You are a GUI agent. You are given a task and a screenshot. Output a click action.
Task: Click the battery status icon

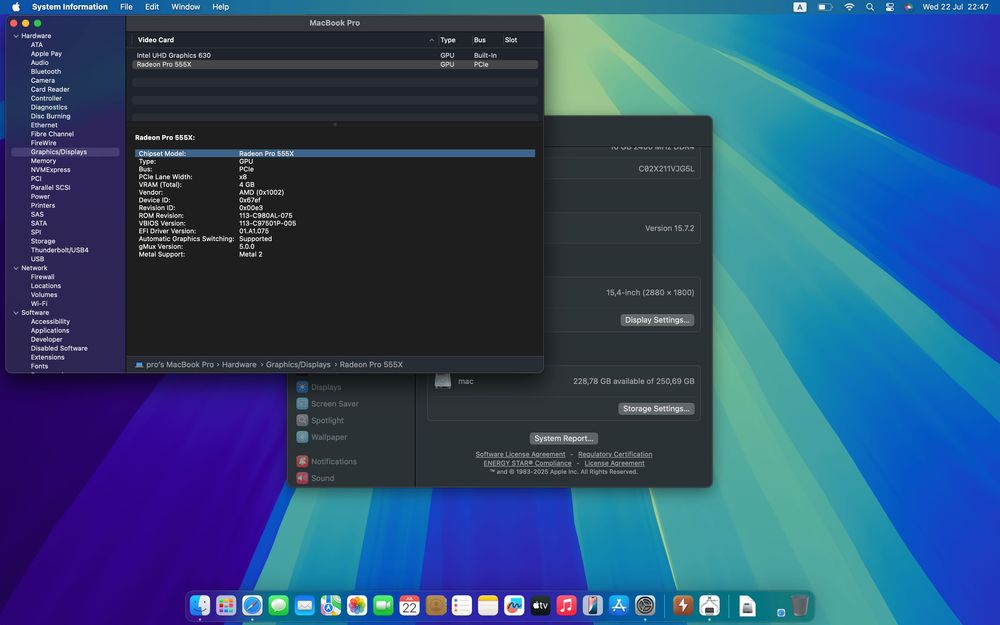[x=825, y=7]
